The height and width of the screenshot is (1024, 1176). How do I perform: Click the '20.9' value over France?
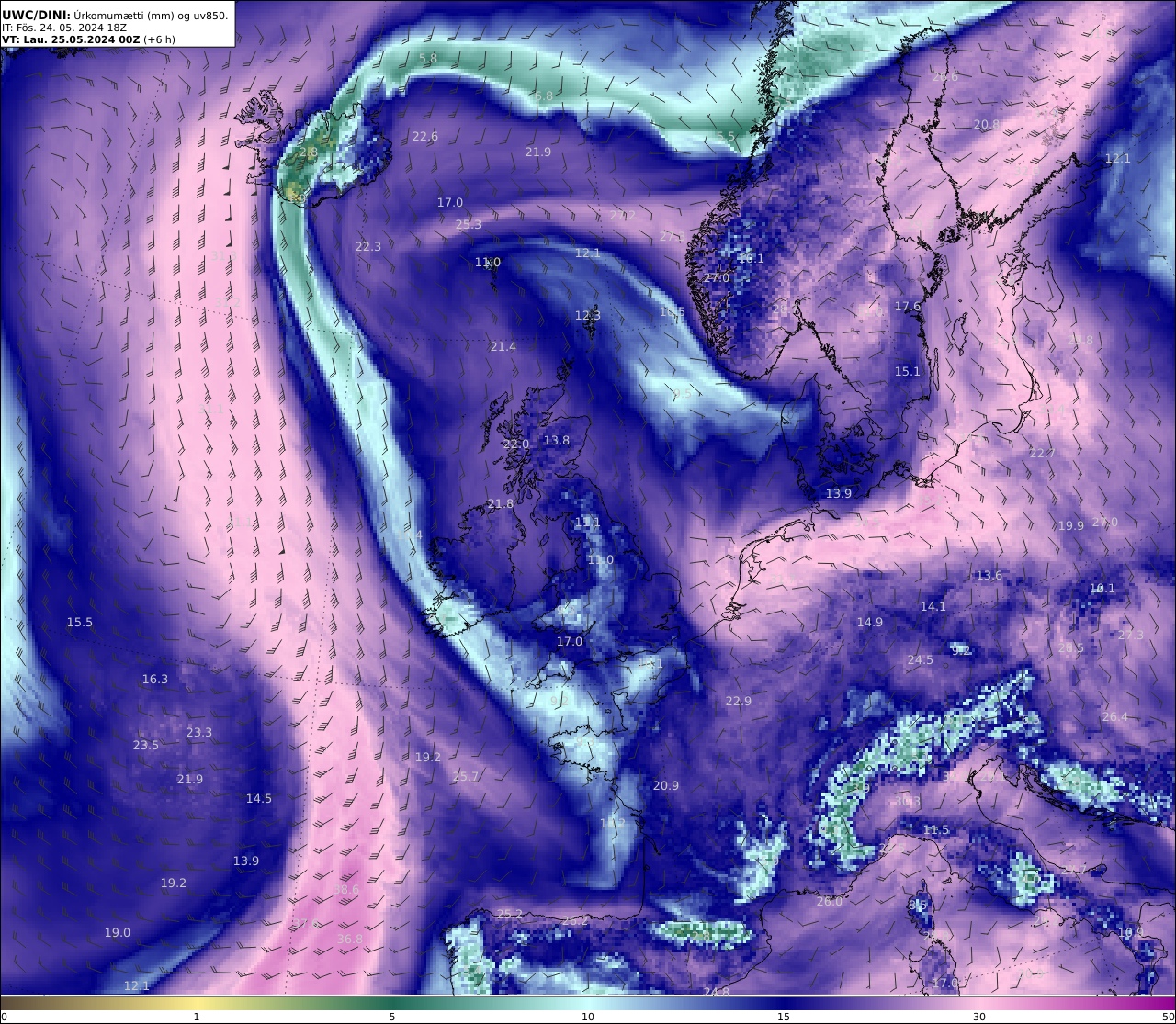tap(666, 785)
